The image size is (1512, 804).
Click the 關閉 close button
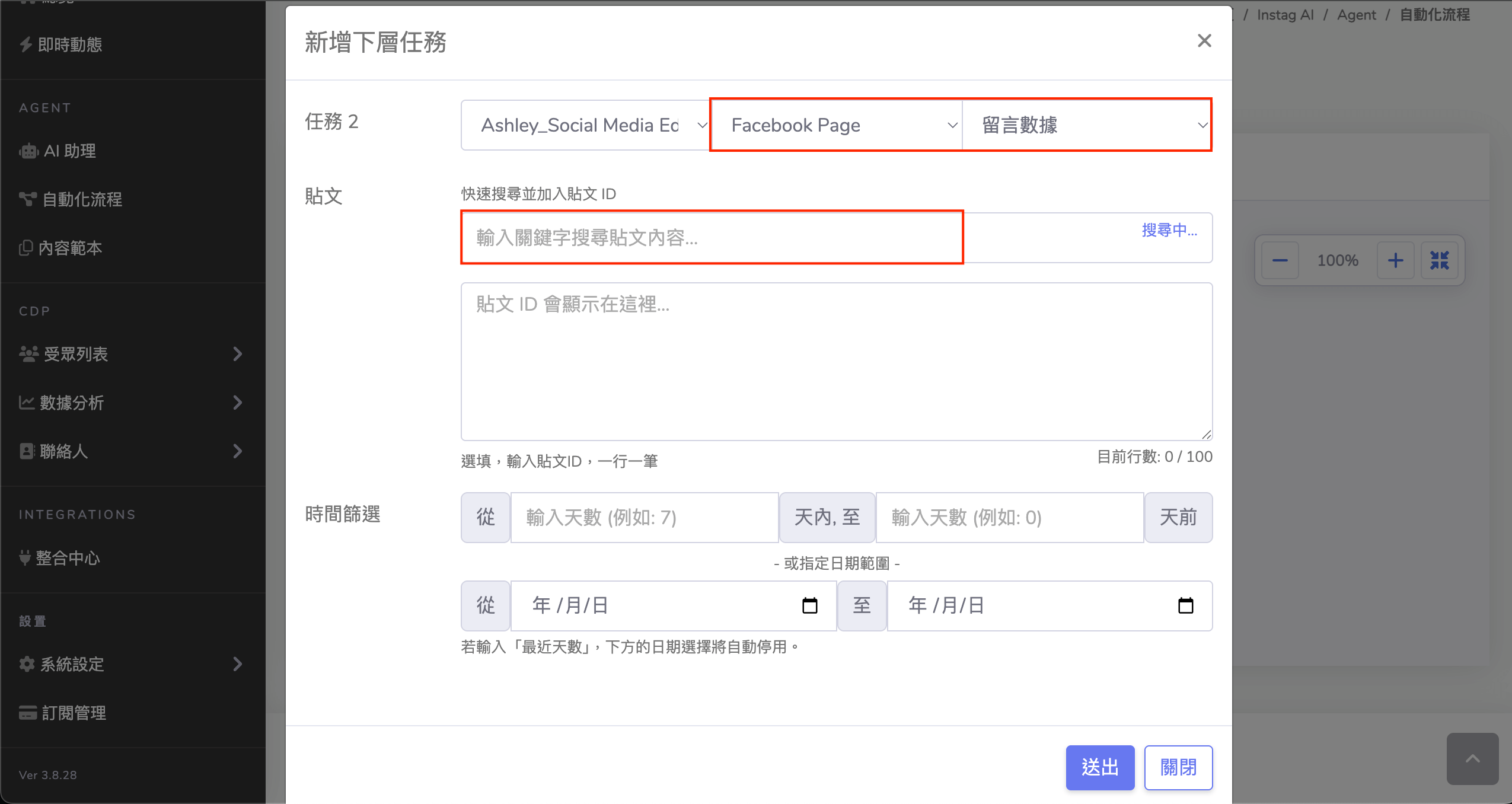click(x=1178, y=767)
